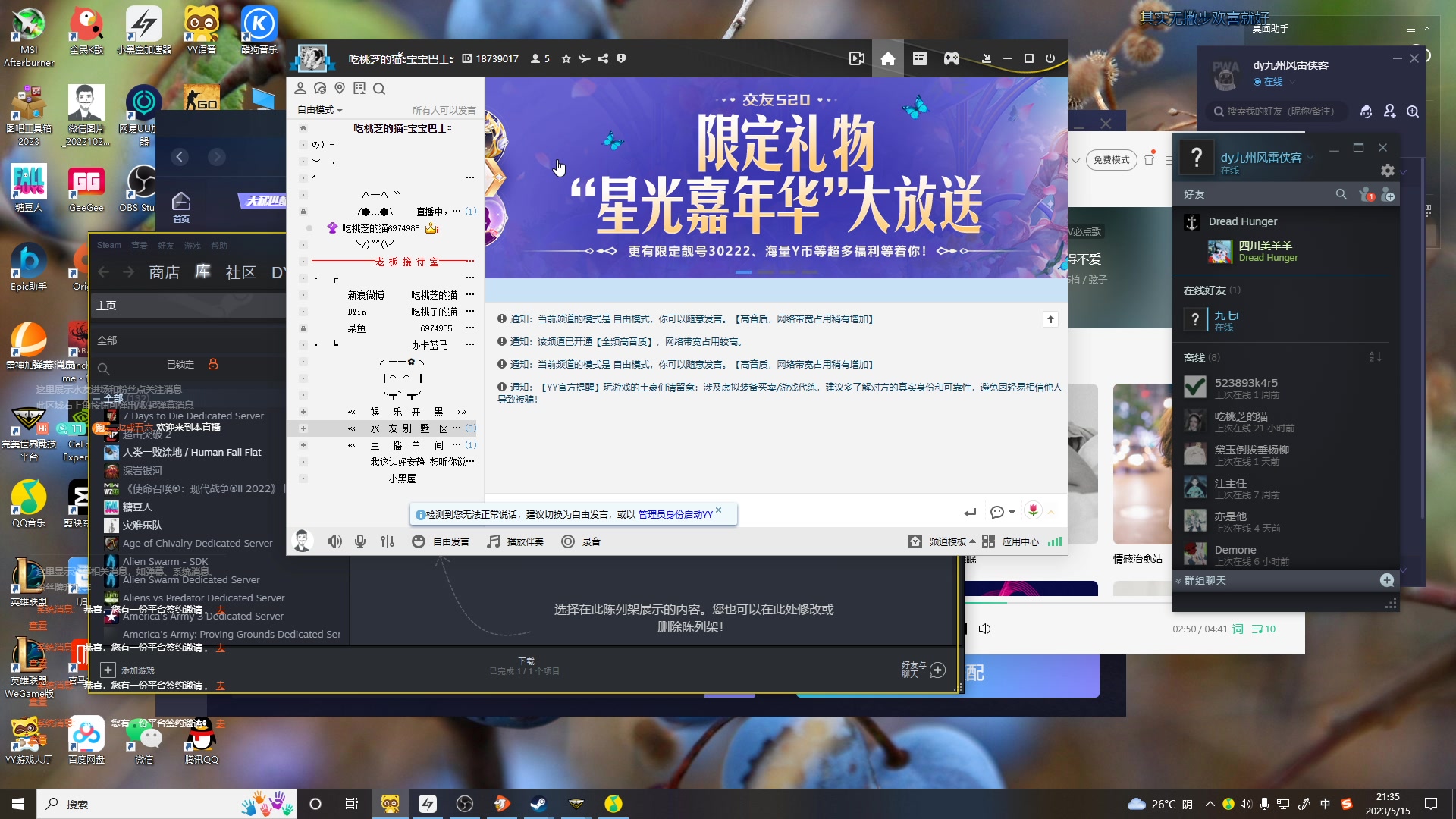Dismiss the cannot-speak notification tip

click(719, 510)
